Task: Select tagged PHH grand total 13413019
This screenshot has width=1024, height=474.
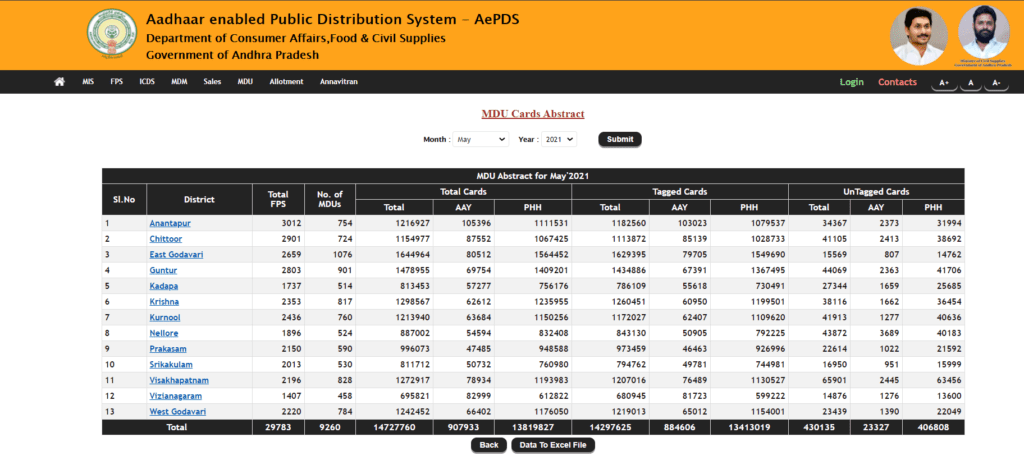Action: 748,427
